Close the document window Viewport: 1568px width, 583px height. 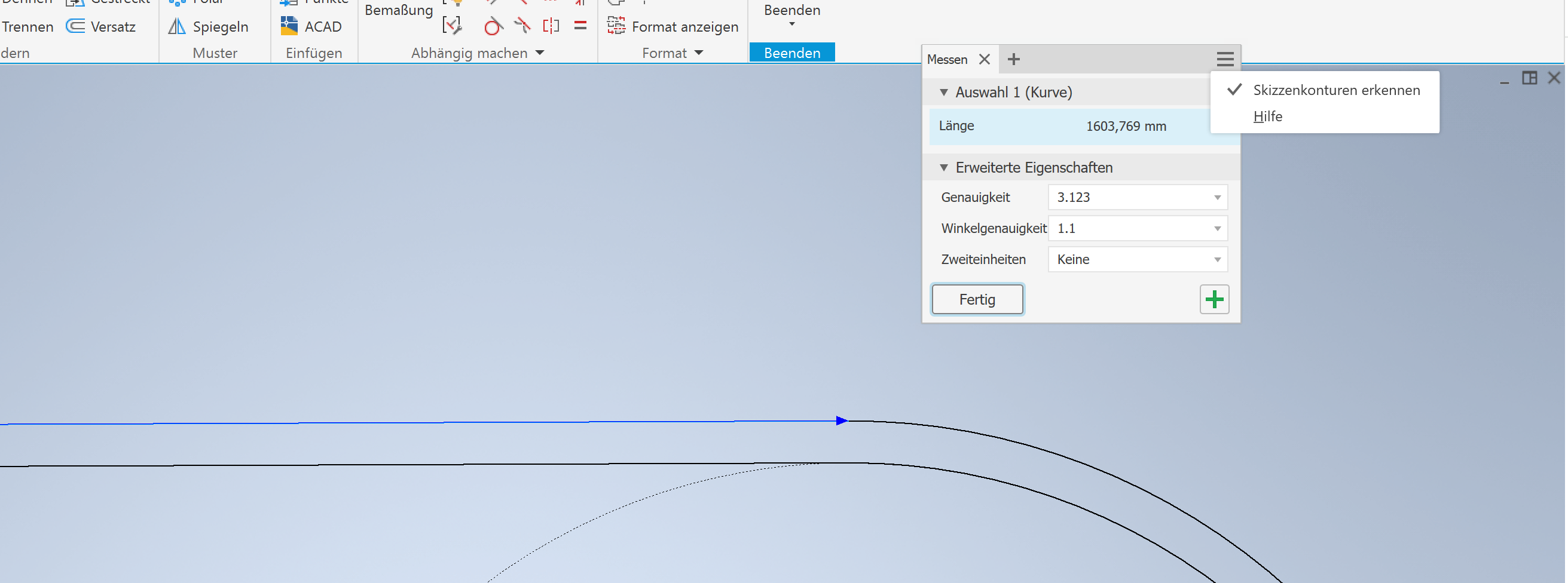click(1555, 78)
